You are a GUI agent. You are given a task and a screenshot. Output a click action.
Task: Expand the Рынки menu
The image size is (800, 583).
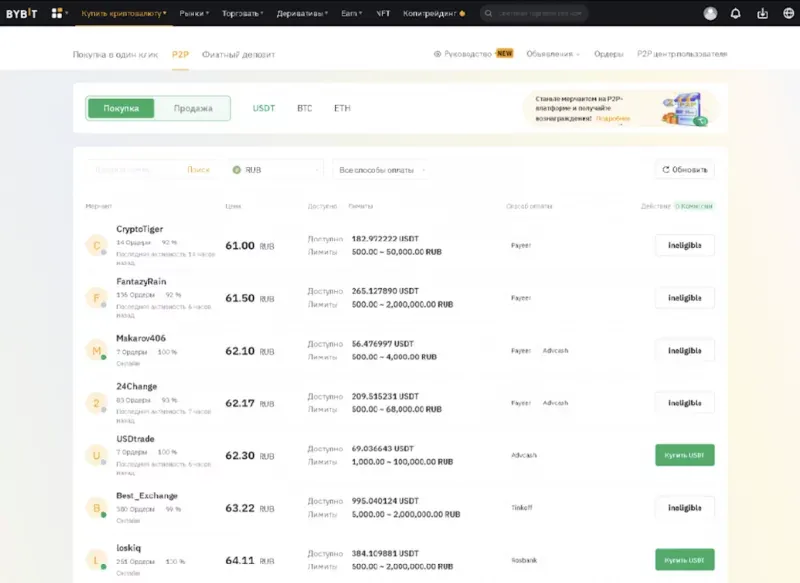194,13
